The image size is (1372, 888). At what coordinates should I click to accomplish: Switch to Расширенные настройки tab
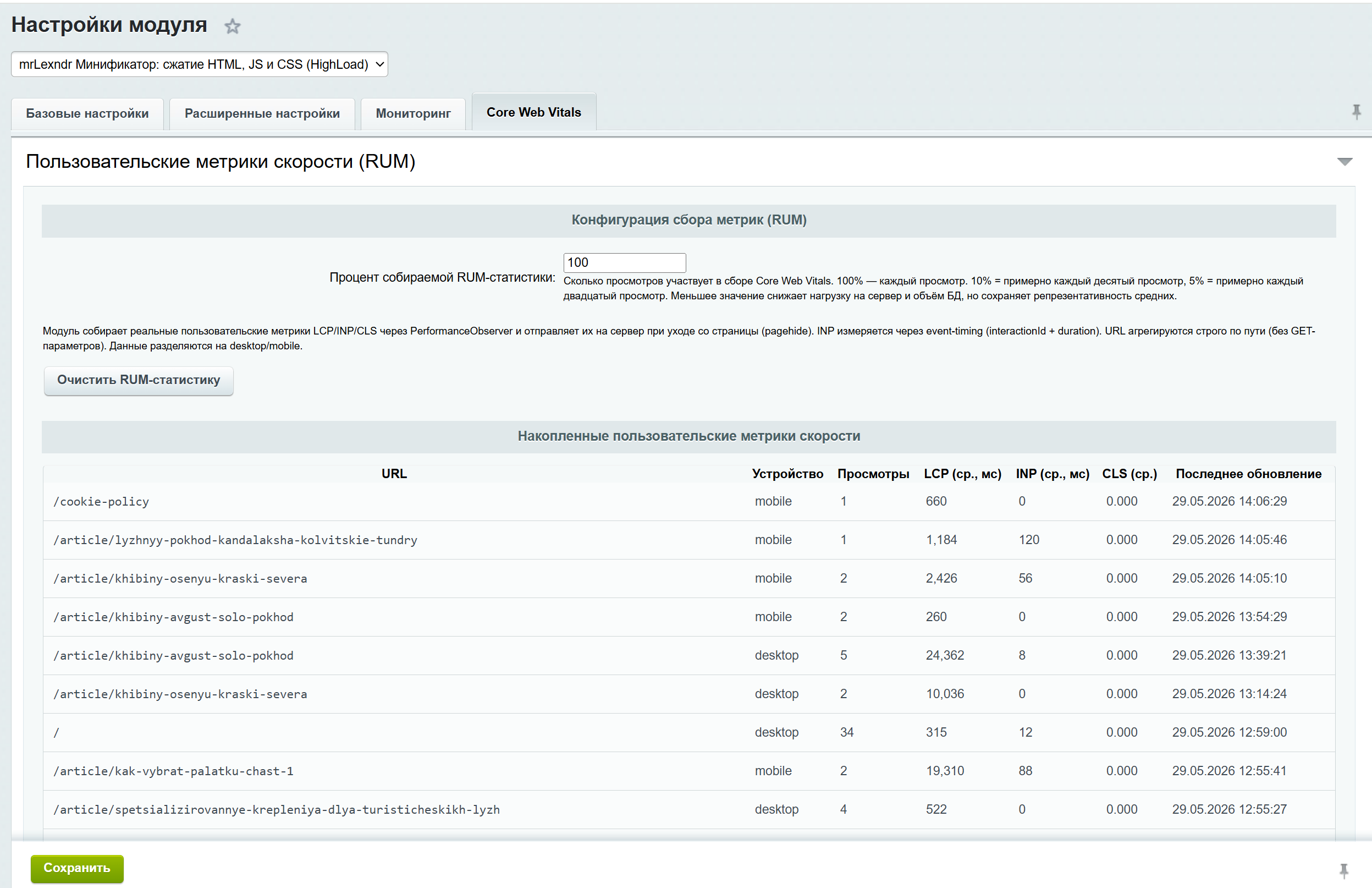262,113
